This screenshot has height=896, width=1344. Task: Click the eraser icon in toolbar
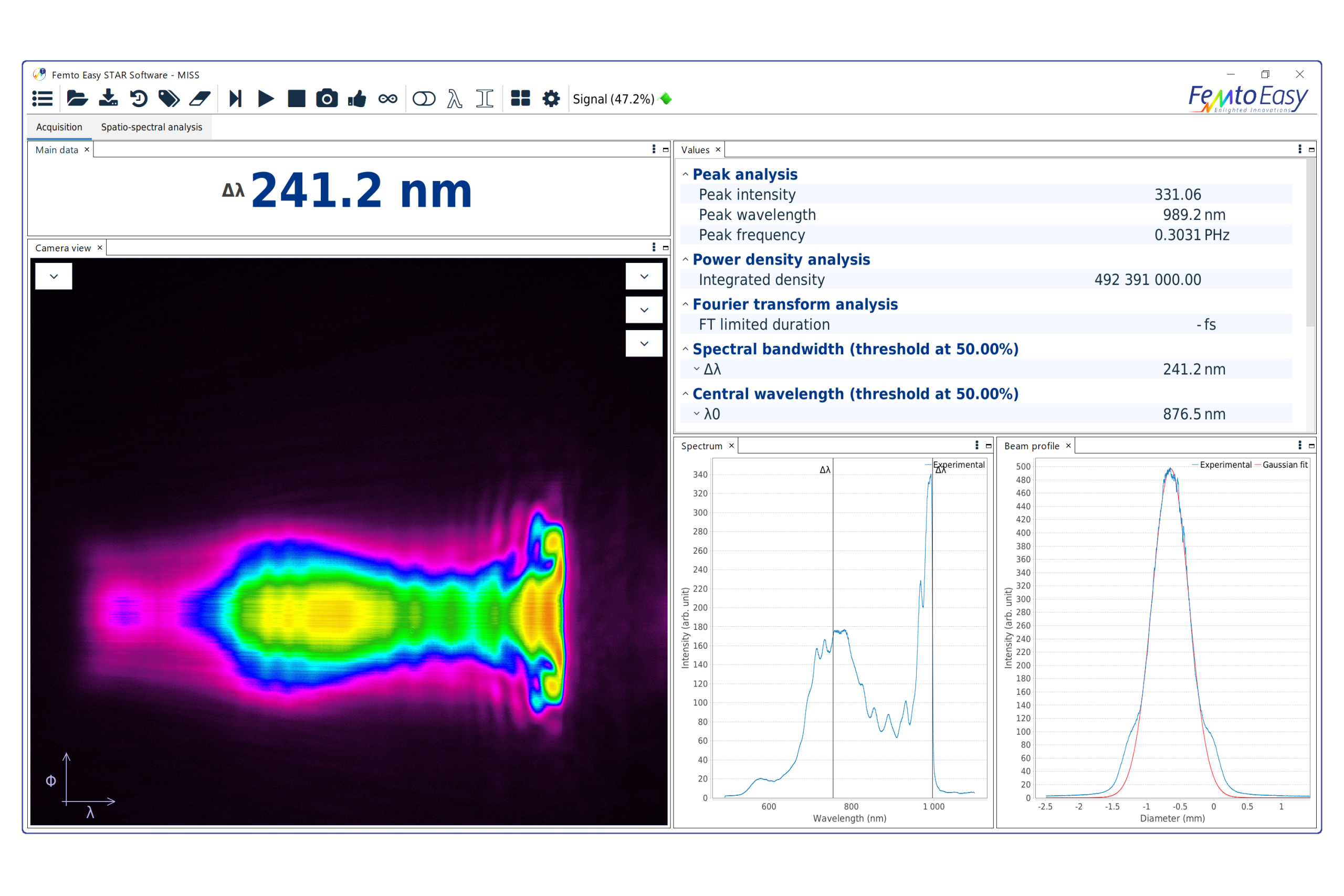(x=199, y=99)
